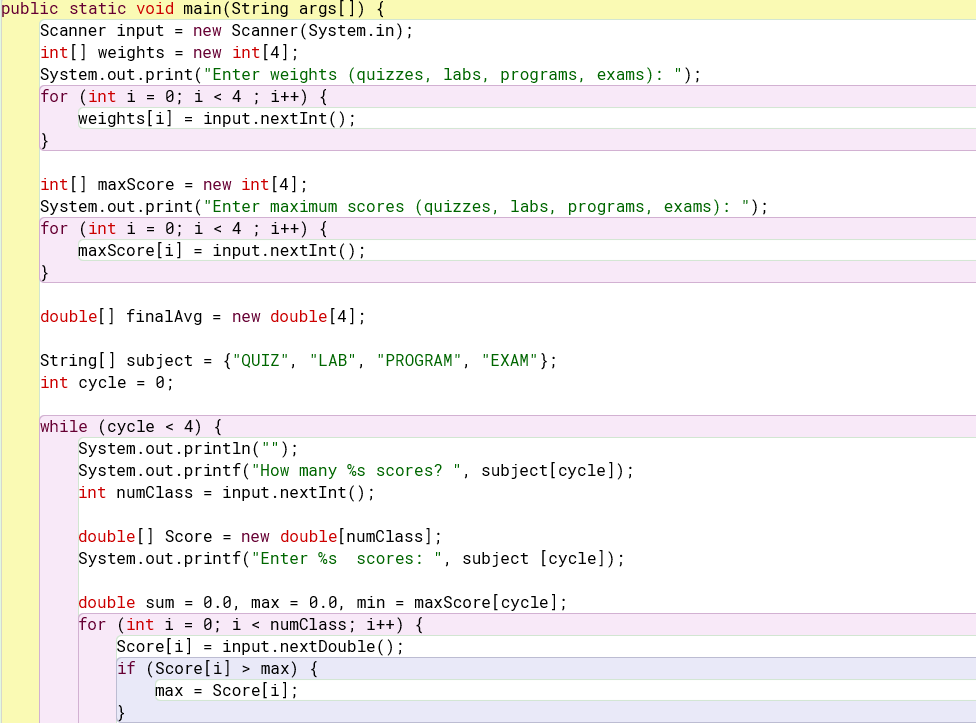Click the 'Enter weights (quizzes, labs...' print statement
Viewport: 976px width, 723px height.
(370, 75)
